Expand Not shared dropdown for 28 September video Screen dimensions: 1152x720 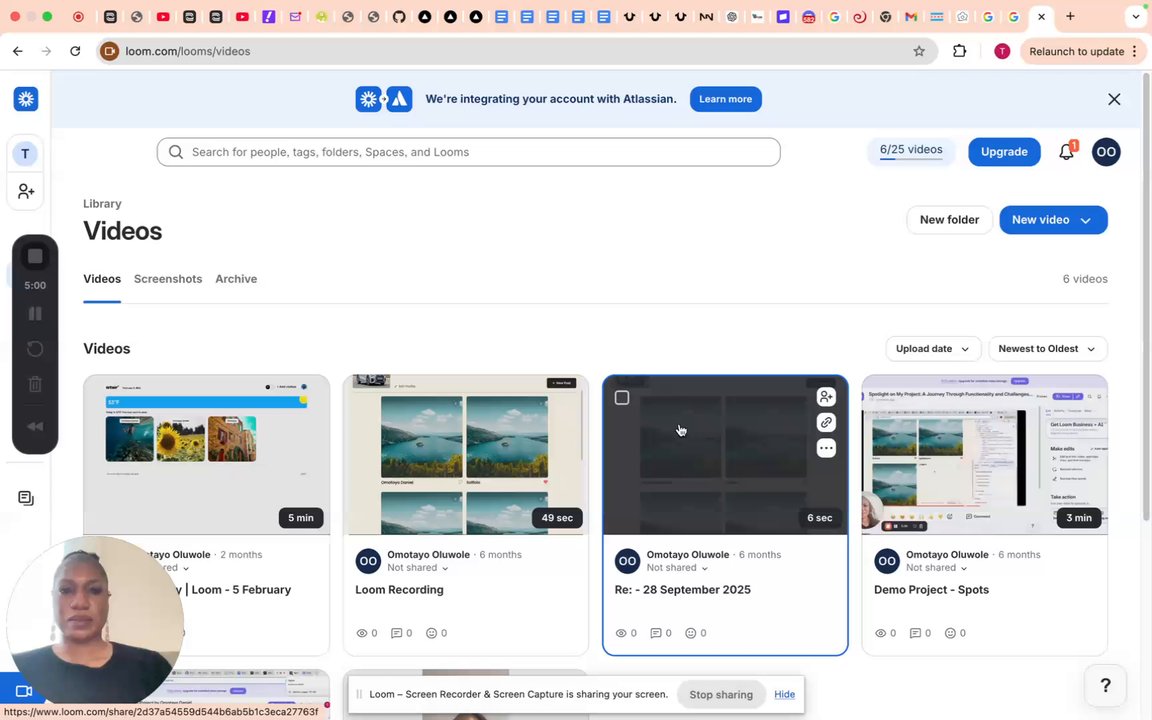tap(677, 568)
